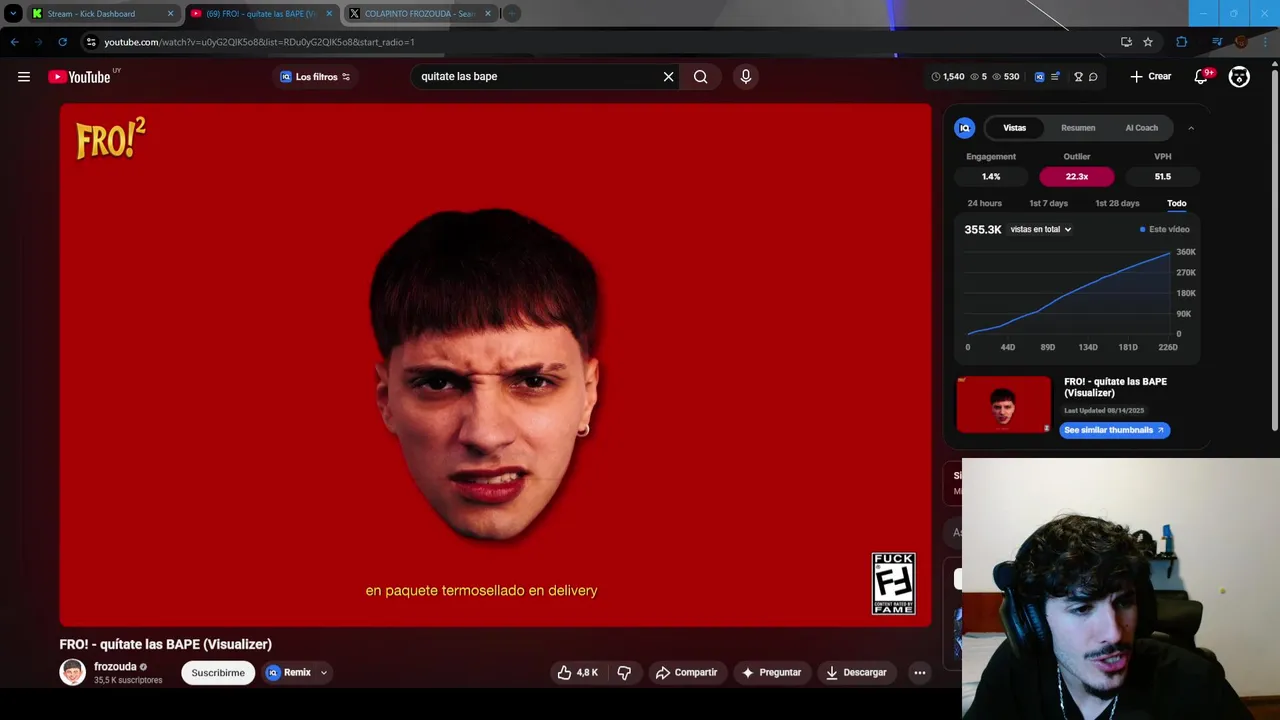Close the YouTube video browser tab
Screen dimensions: 1280x720
329,14
